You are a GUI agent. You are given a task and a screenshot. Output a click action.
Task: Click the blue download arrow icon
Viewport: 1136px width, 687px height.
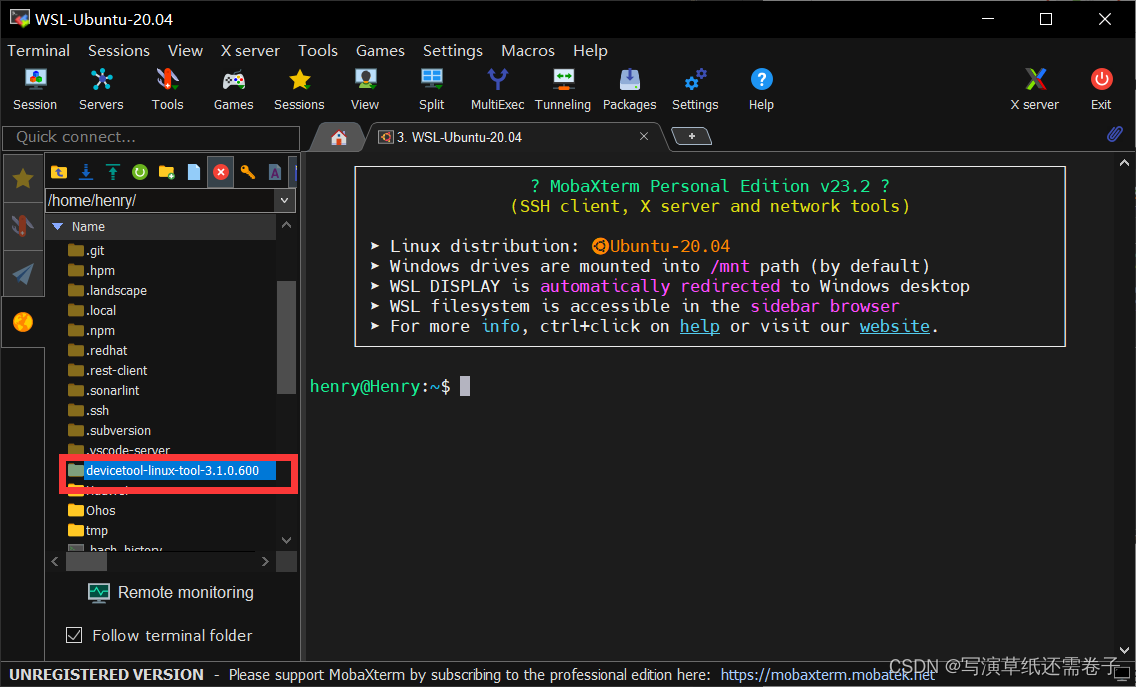[x=85, y=172]
